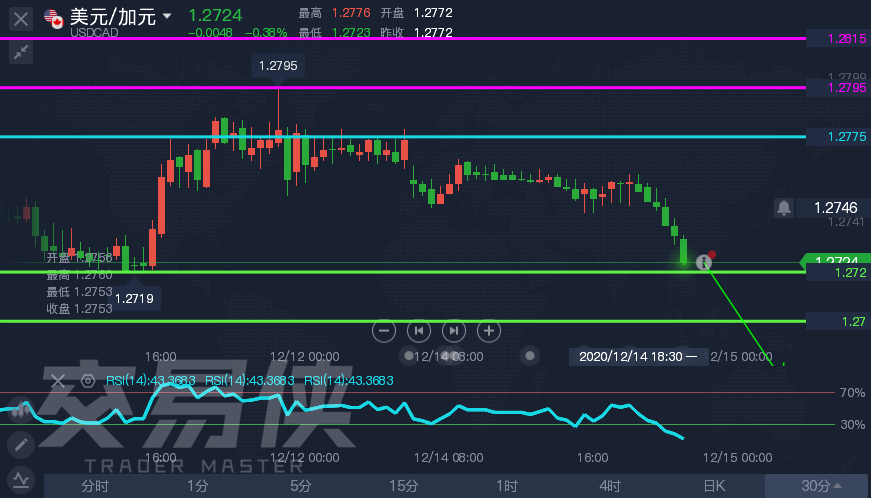Click the 1.2719 low price callout
This screenshot has width=871, height=498.
(x=134, y=299)
